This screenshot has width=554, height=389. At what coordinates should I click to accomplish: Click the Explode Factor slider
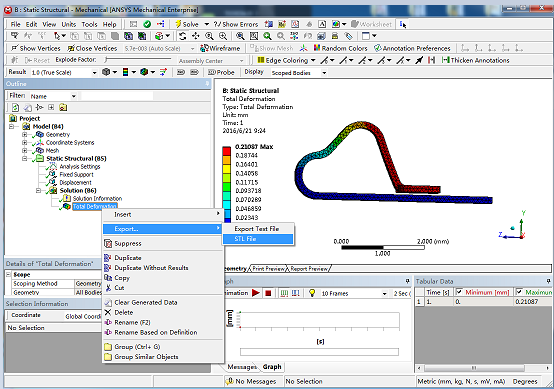click(x=138, y=60)
